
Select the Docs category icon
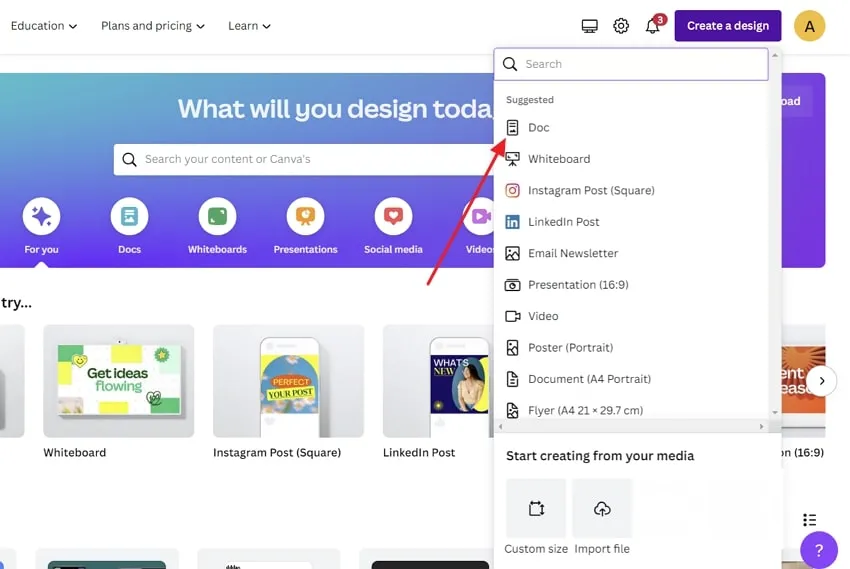coord(129,216)
